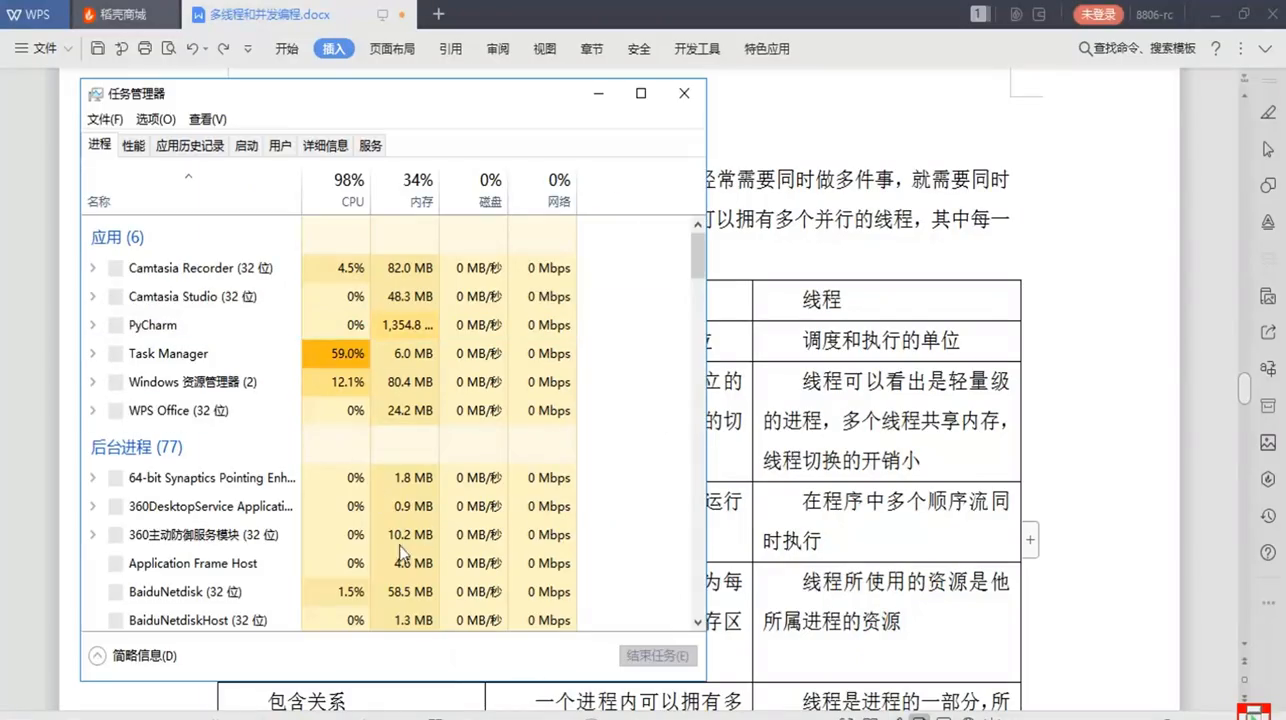Click the text style icon in right sidebar
The image size is (1286, 720).
pyautogui.click(x=1268, y=221)
